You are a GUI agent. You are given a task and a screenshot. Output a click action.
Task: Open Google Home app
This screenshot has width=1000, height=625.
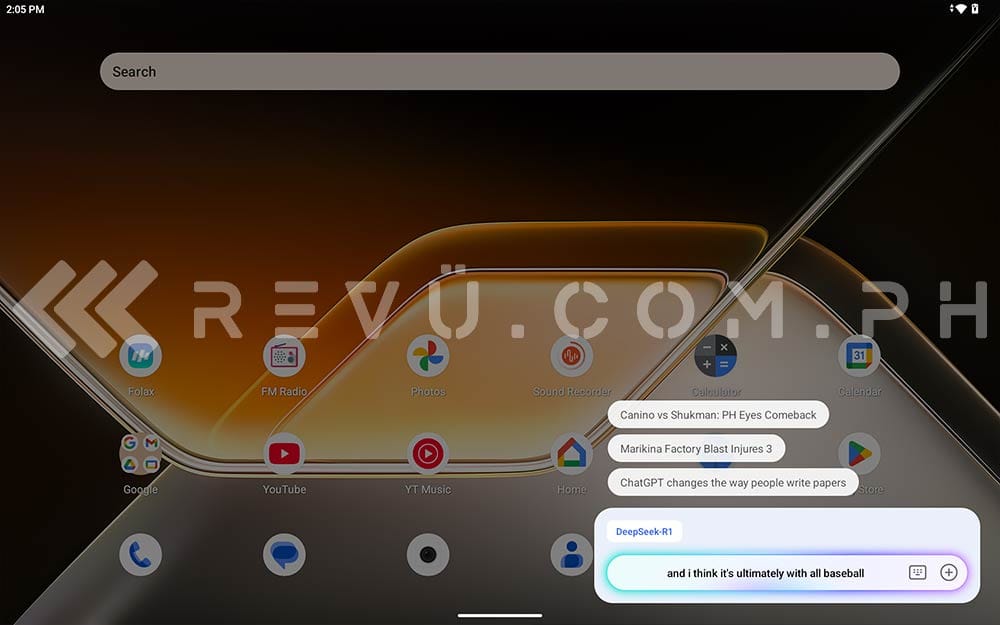(572, 453)
